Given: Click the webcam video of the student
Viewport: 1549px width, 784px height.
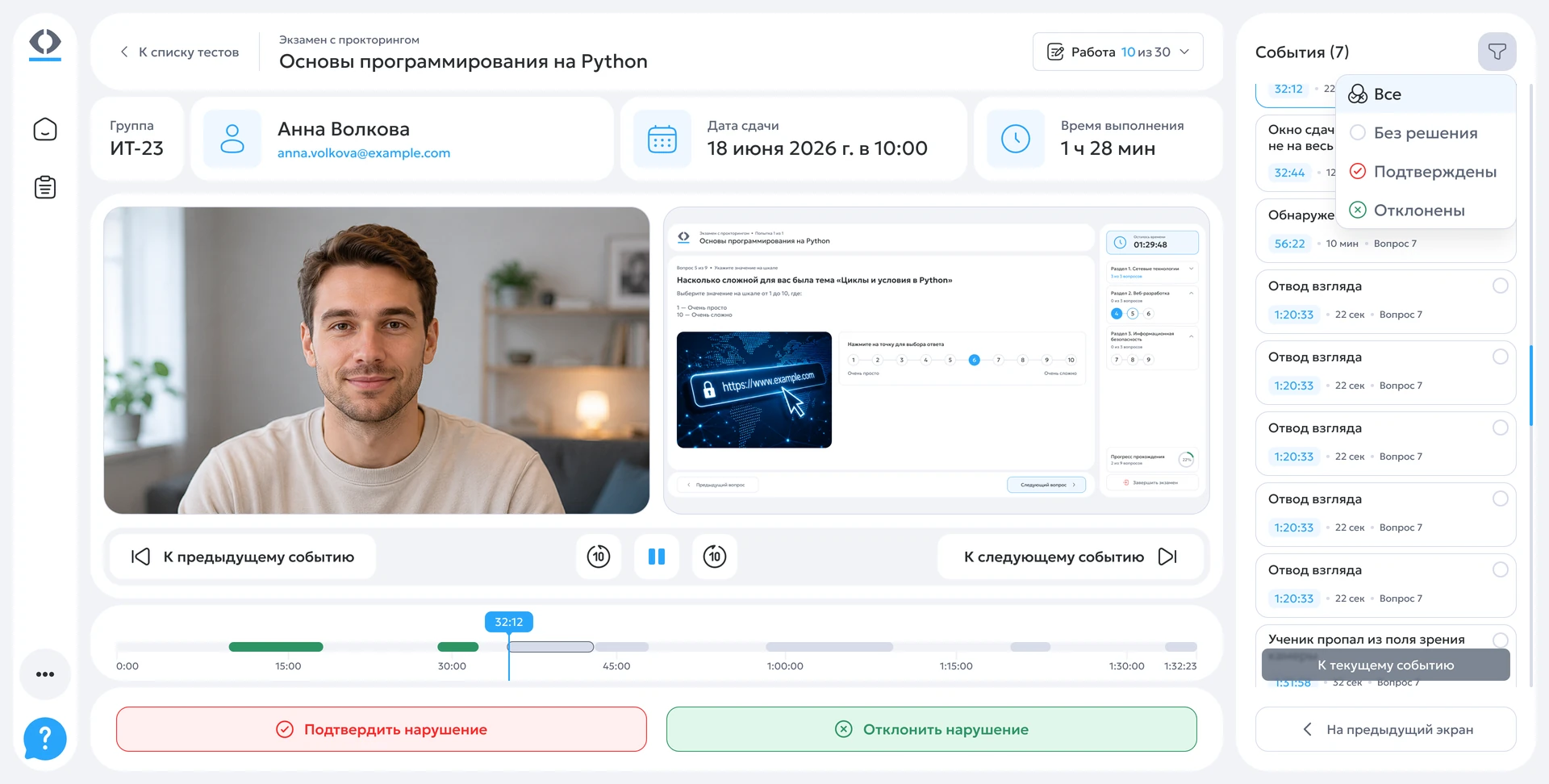Looking at the screenshot, I should pyautogui.click(x=377, y=361).
